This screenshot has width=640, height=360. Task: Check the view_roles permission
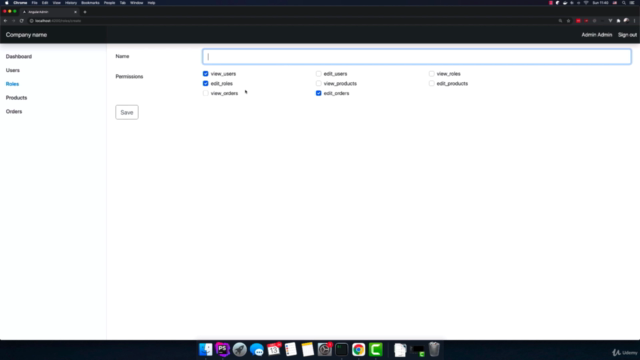point(431,74)
